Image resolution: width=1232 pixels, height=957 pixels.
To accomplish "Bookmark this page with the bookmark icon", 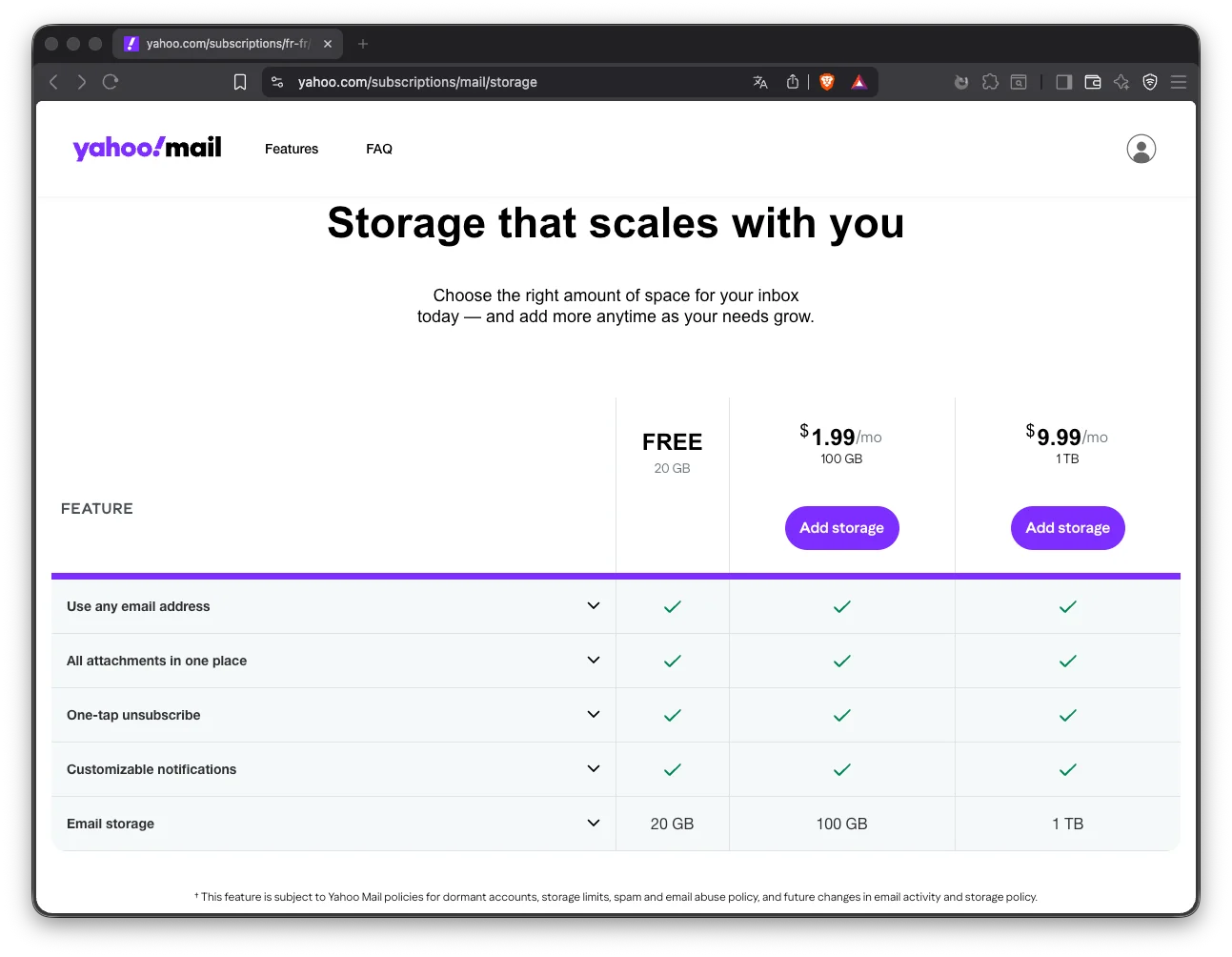I will [240, 82].
